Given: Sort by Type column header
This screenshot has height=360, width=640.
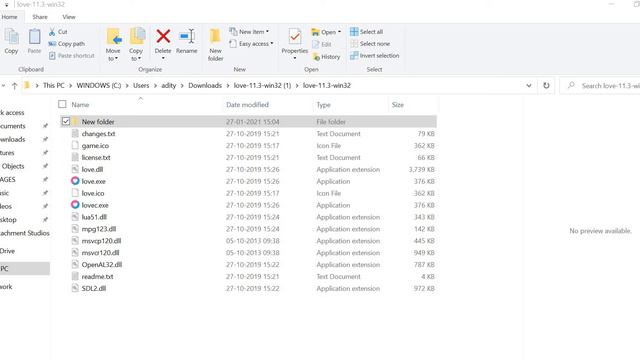Looking at the screenshot, I should point(323,105).
